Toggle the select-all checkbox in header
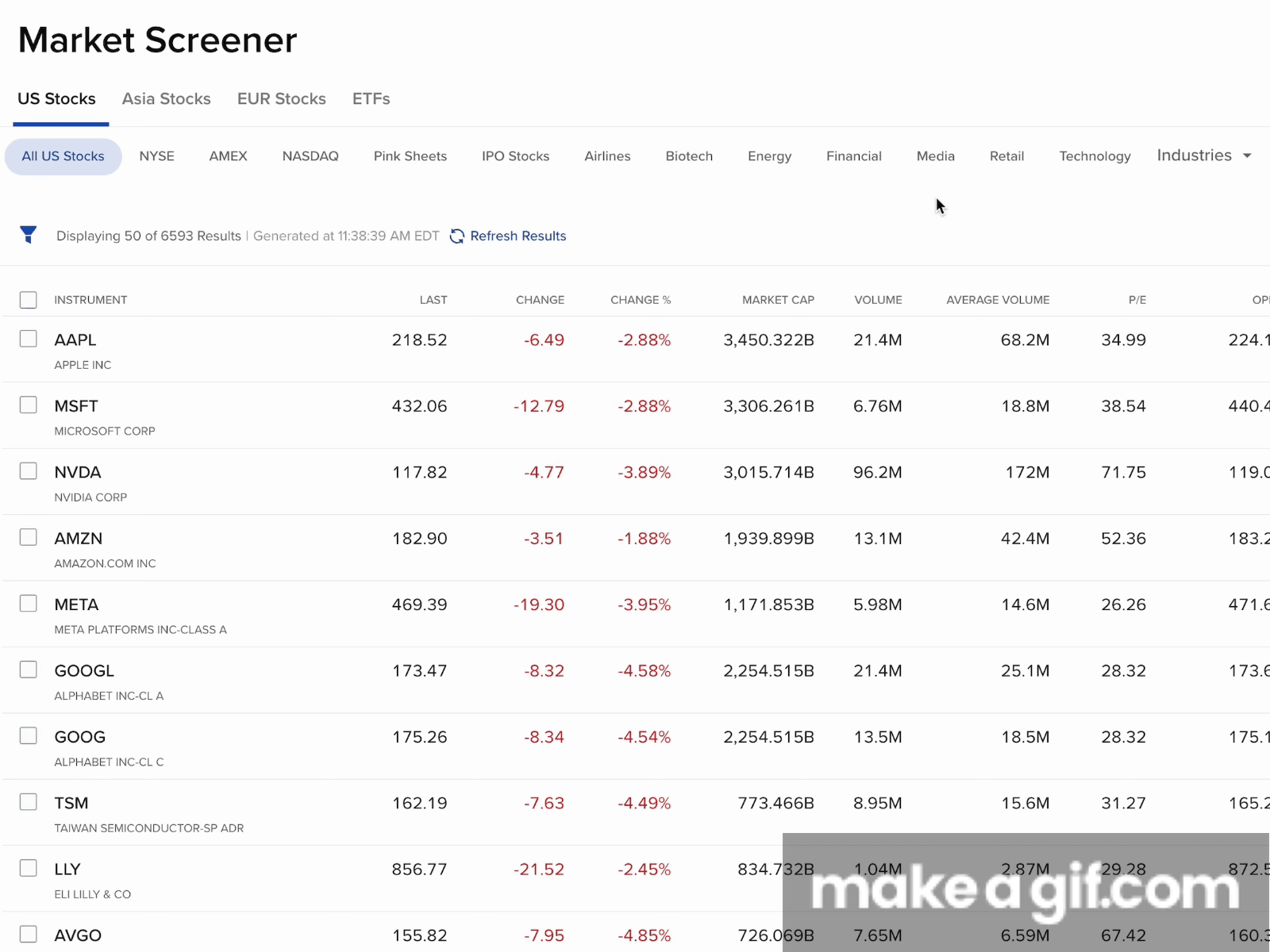Screen dimensions: 1270x952 pos(29,300)
